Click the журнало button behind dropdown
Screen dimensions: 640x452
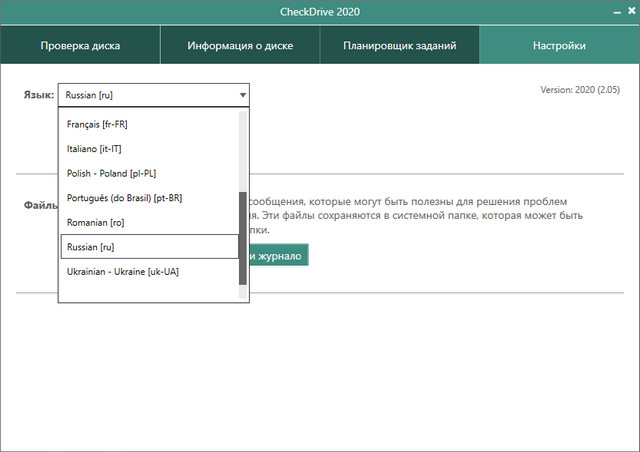(279, 256)
